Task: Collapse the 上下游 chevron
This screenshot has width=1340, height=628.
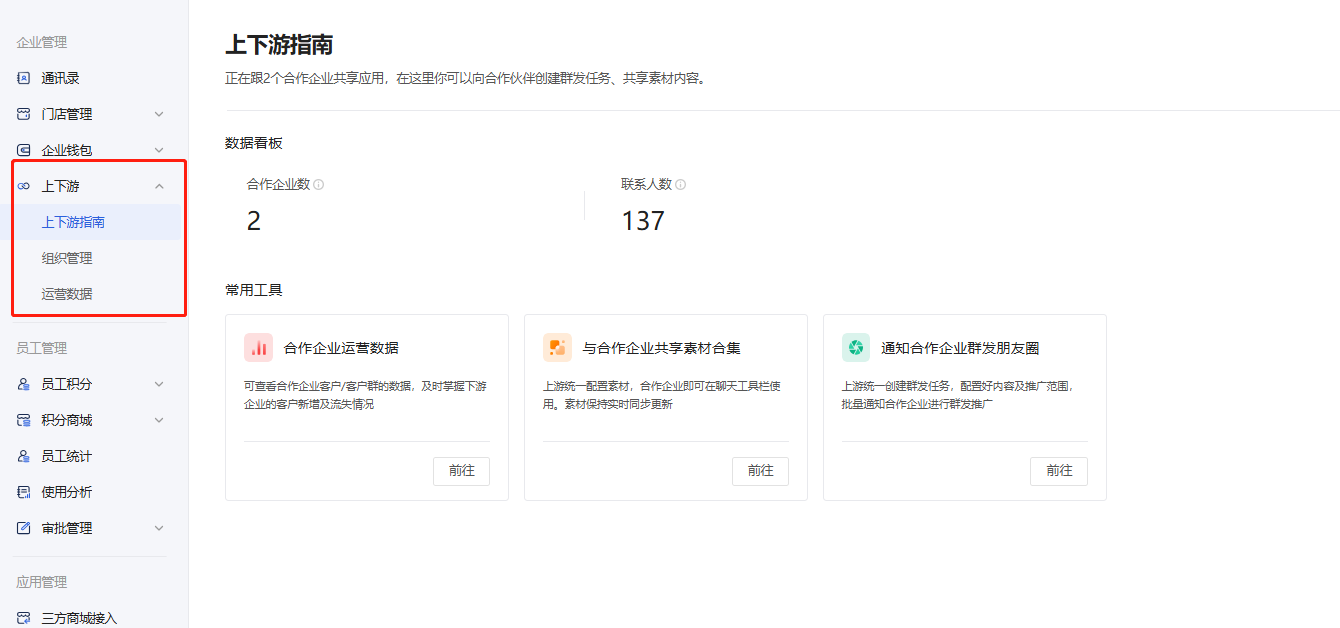Action: pos(159,186)
